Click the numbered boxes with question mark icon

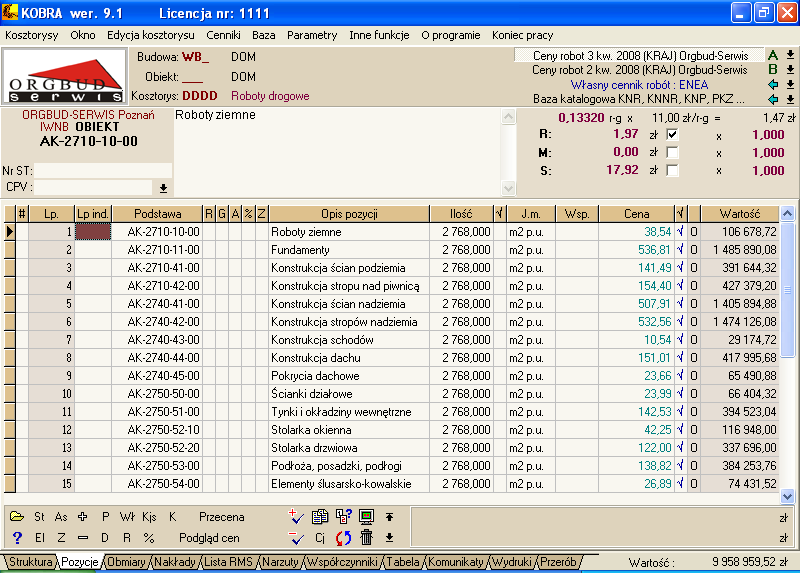[343, 516]
